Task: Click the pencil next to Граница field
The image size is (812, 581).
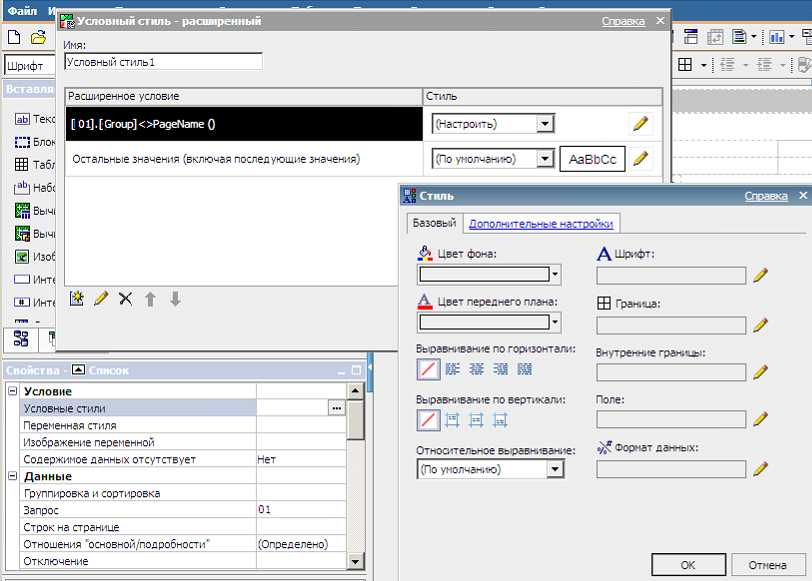Action: click(761, 325)
